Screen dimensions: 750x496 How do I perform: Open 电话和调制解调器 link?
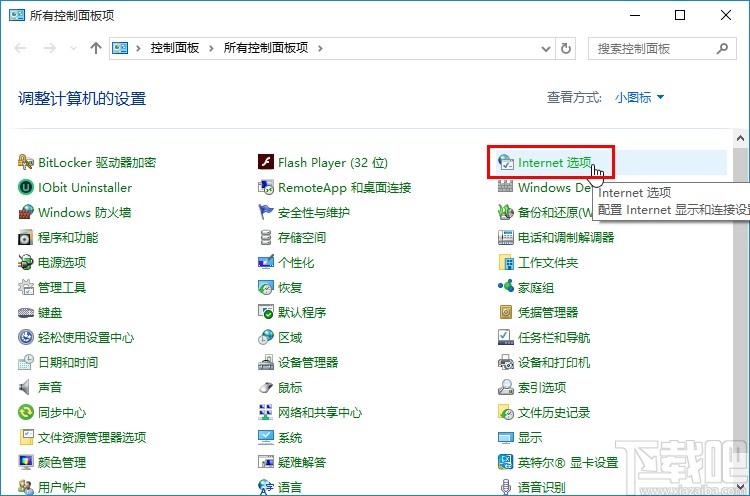tap(566, 237)
